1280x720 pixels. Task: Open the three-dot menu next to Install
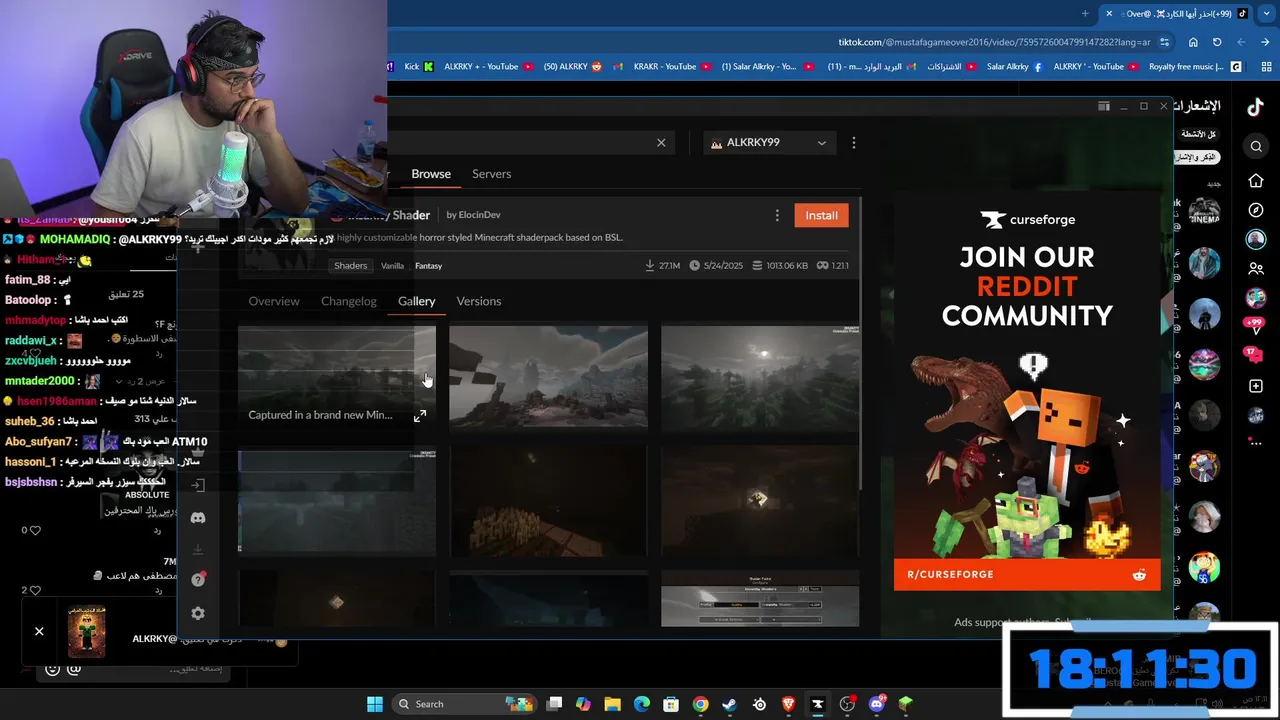(777, 215)
